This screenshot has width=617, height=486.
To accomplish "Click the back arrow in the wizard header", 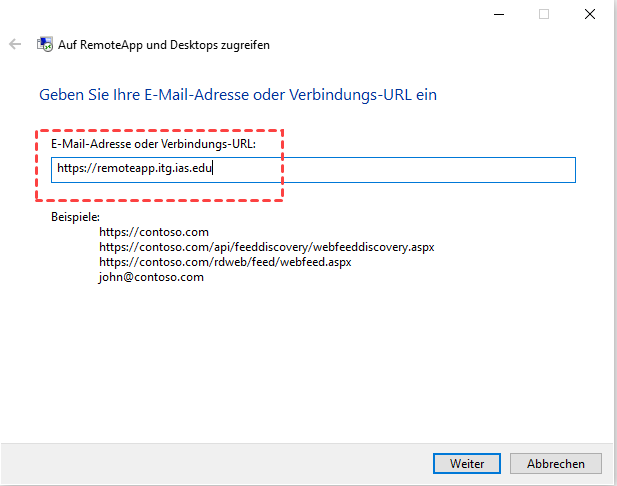I will pyautogui.click(x=15, y=45).
